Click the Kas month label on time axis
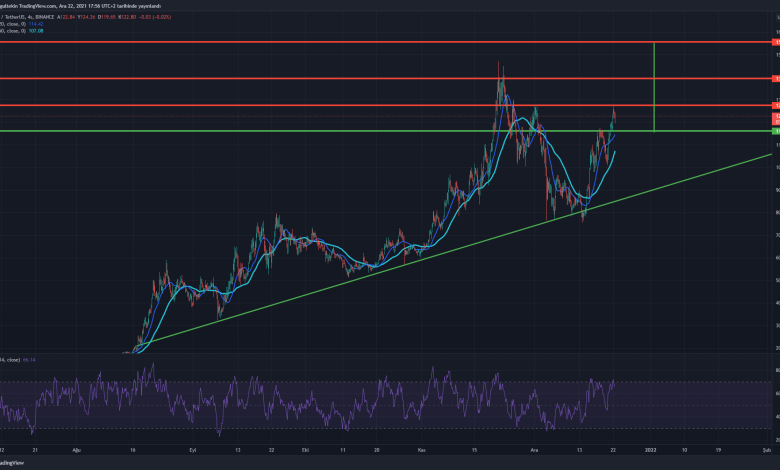 click(422, 451)
